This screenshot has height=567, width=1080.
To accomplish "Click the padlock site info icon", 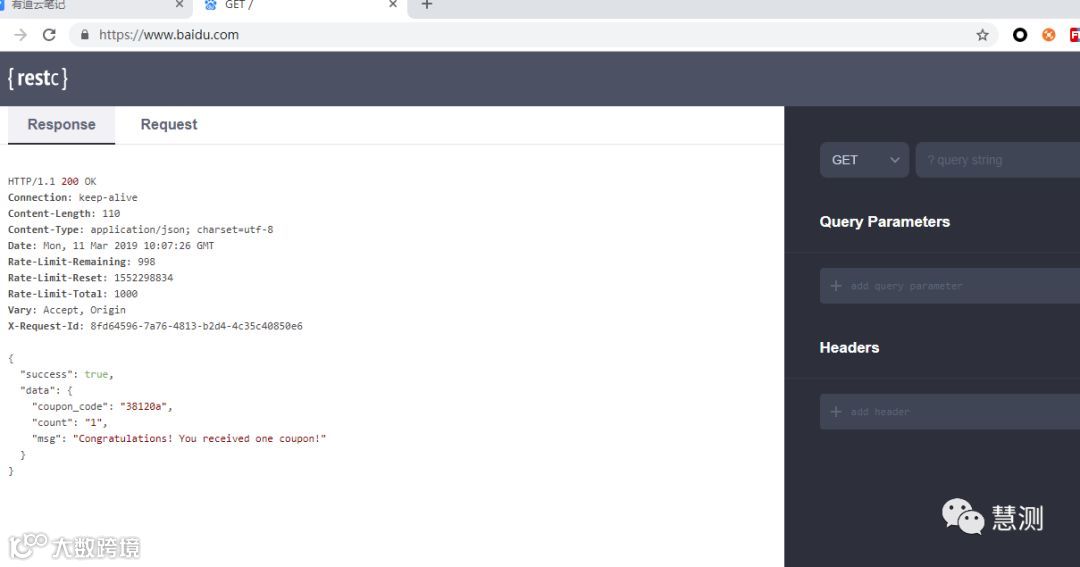I will [x=85, y=34].
